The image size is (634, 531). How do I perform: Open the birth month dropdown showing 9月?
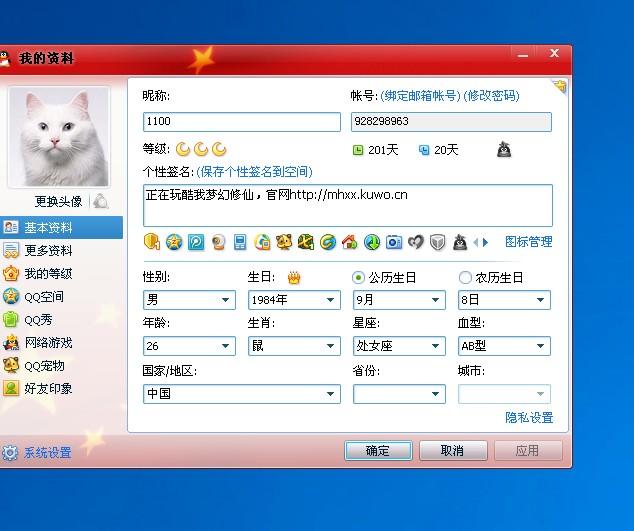[399, 300]
